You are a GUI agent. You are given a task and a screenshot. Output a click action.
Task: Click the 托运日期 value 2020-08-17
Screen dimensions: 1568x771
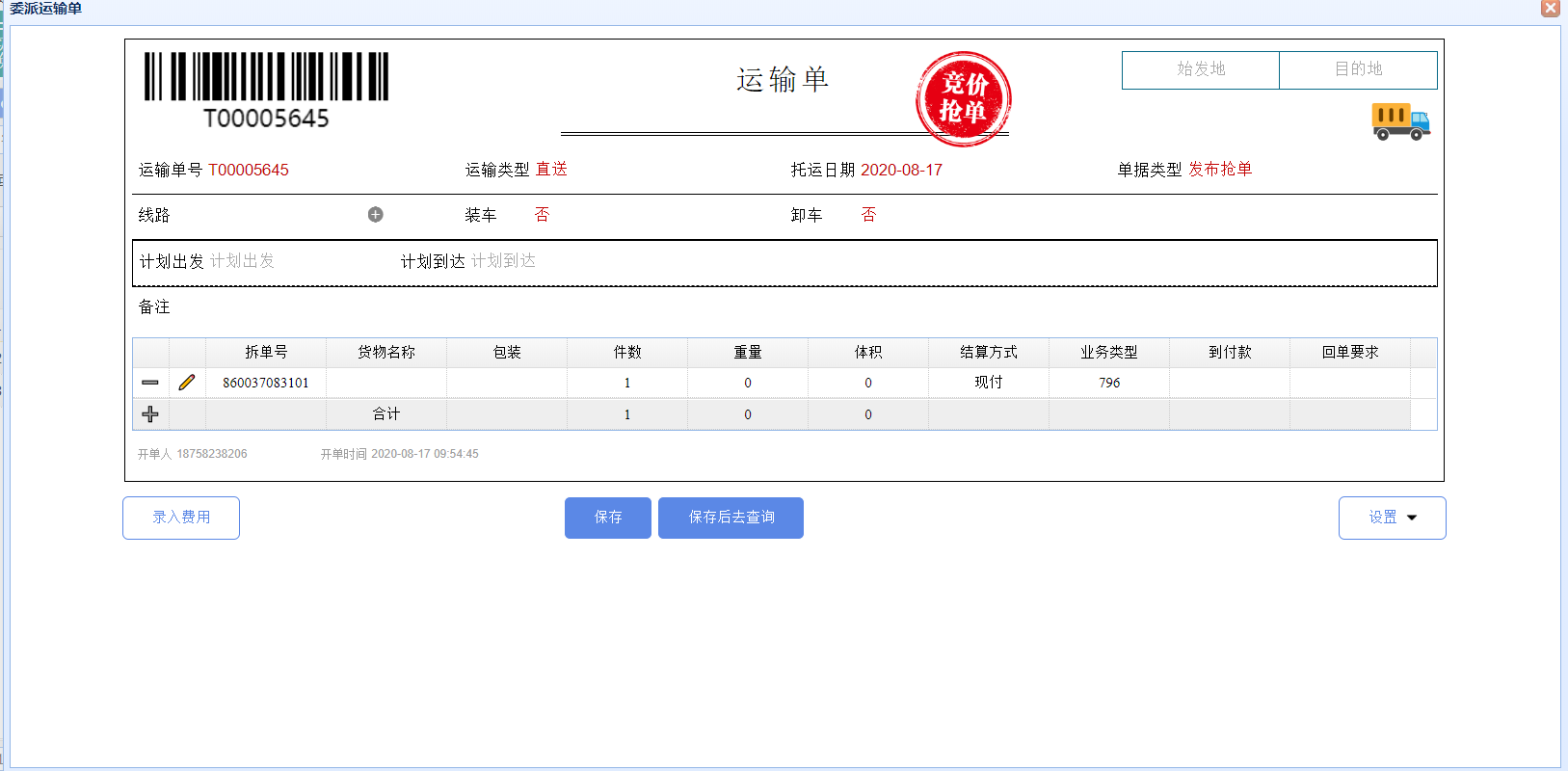point(901,170)
